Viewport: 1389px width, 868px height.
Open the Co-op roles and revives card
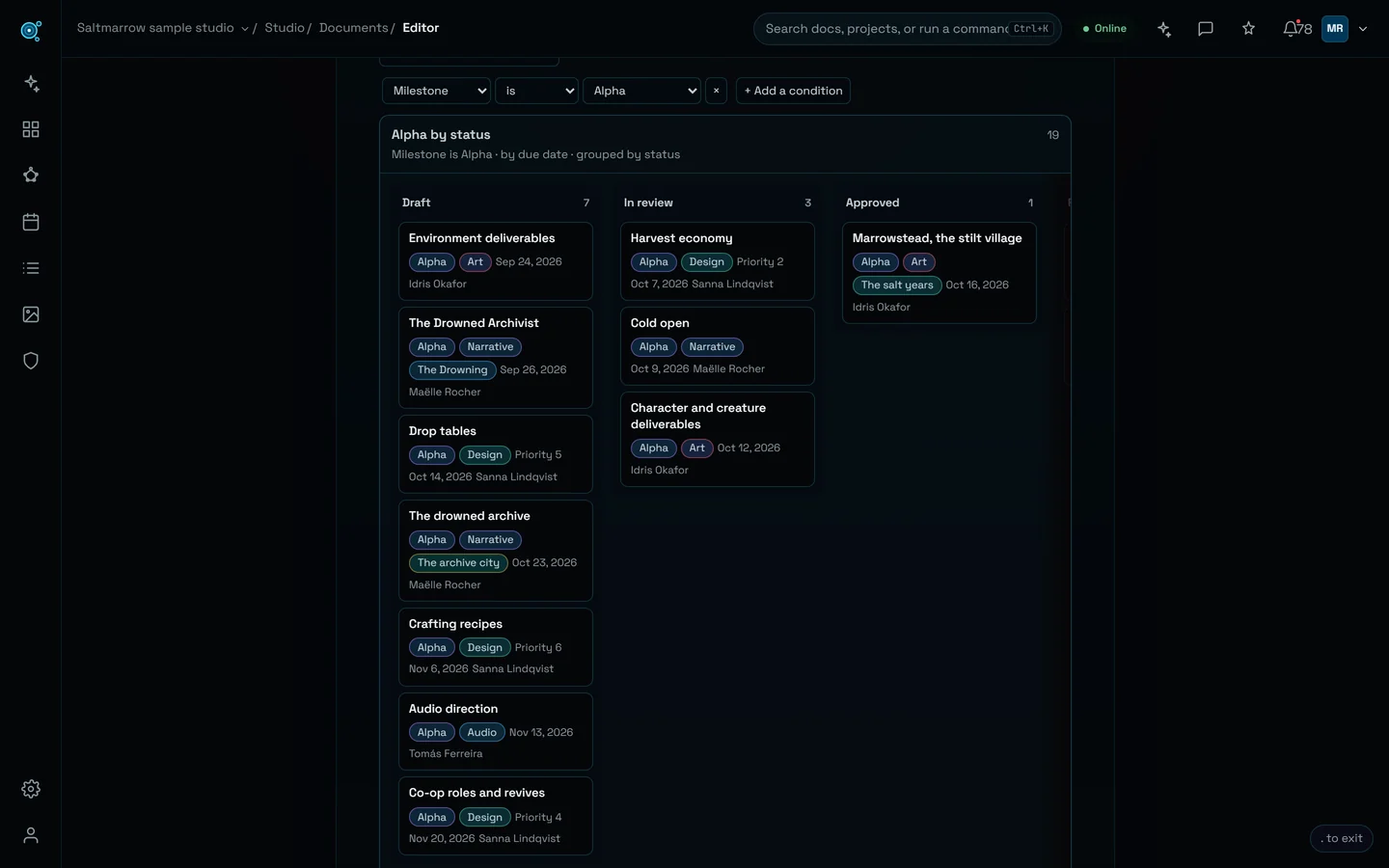[x=496, y=816]
